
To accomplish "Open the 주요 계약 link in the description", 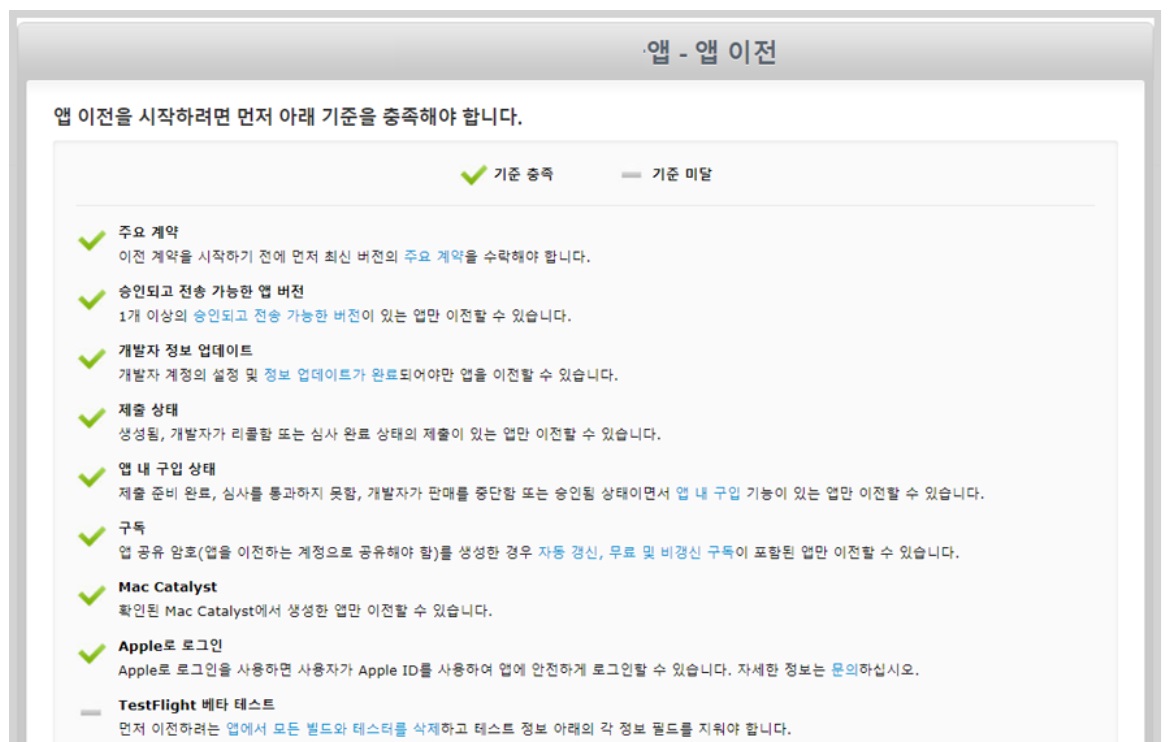I will [x=434, y=257].
